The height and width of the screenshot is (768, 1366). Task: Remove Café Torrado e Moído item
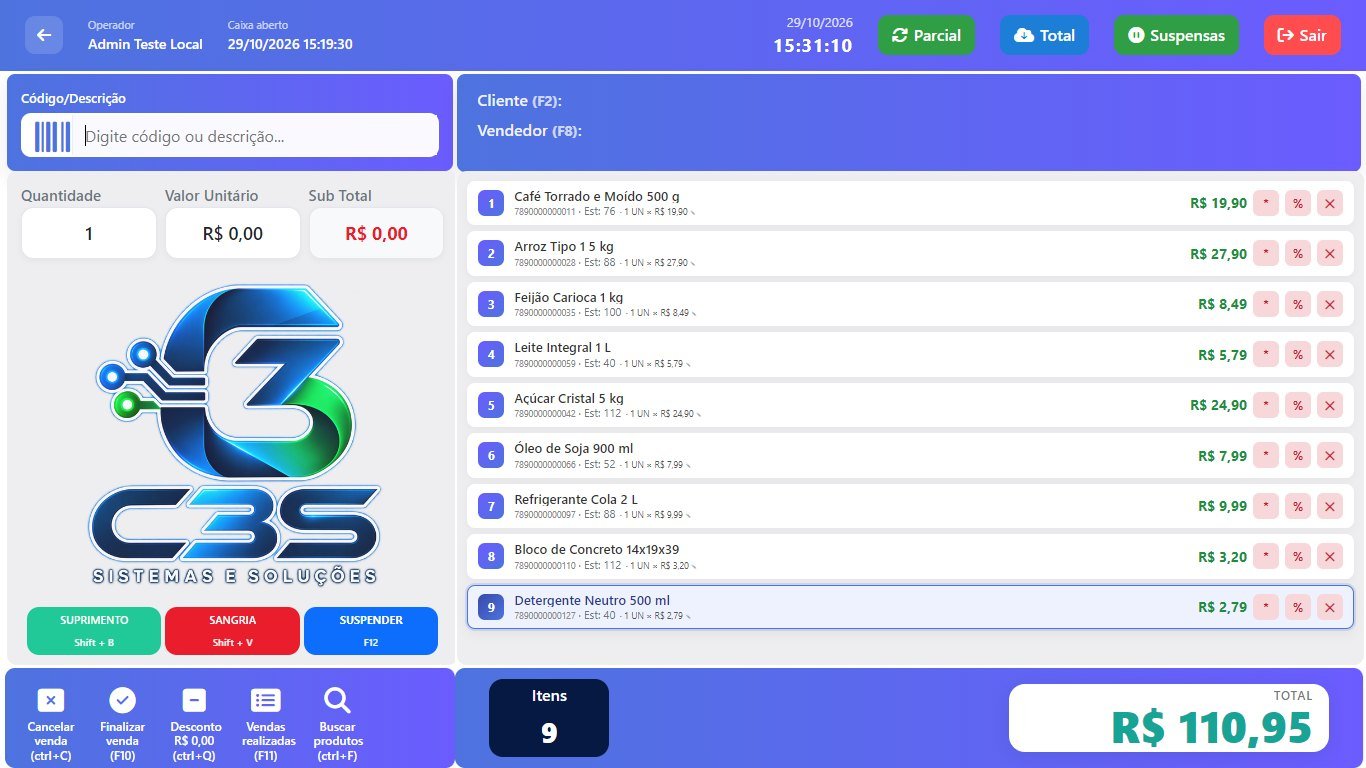[1330, 203]
